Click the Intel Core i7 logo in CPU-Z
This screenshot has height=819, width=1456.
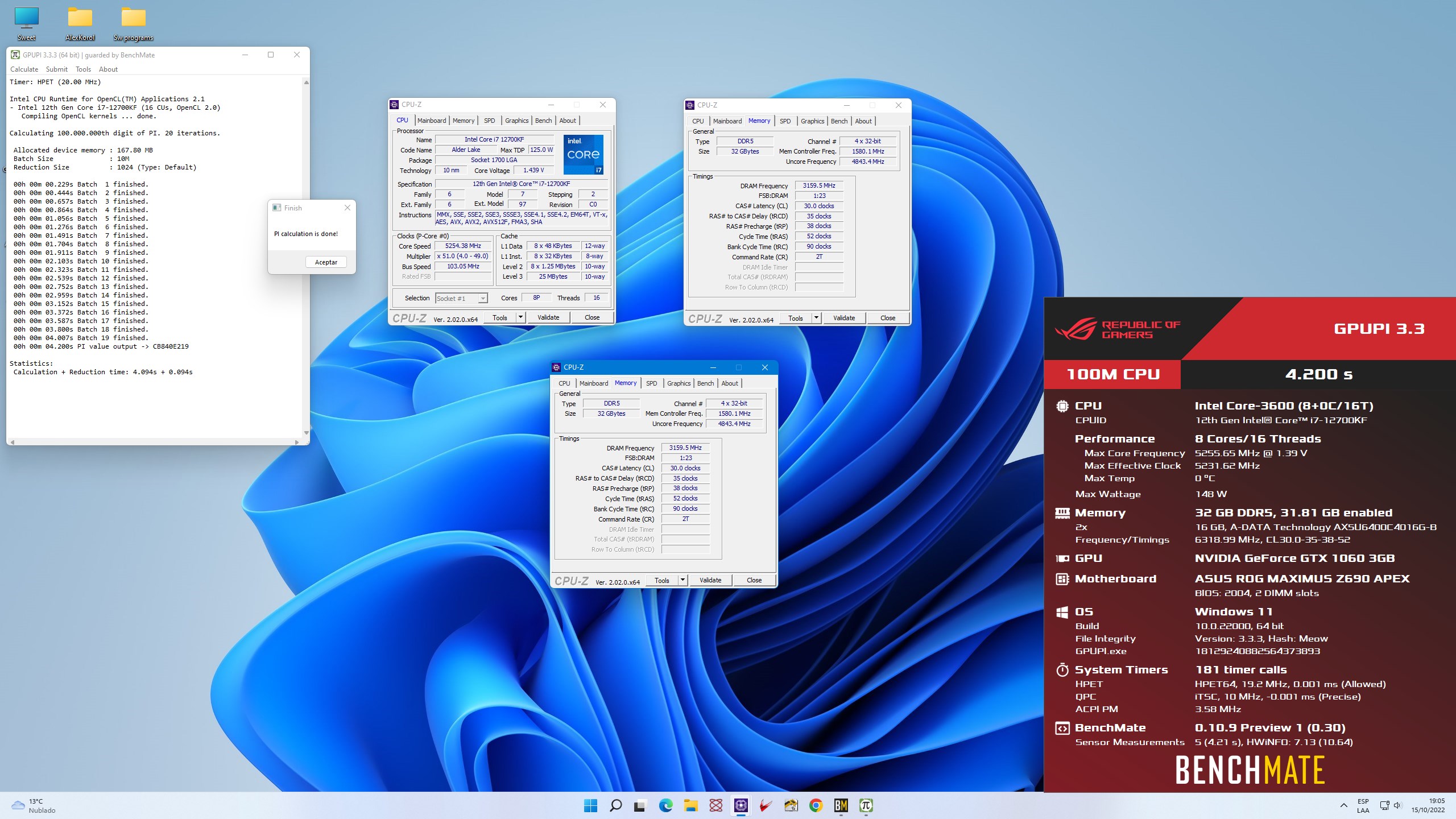pos(583,154)
